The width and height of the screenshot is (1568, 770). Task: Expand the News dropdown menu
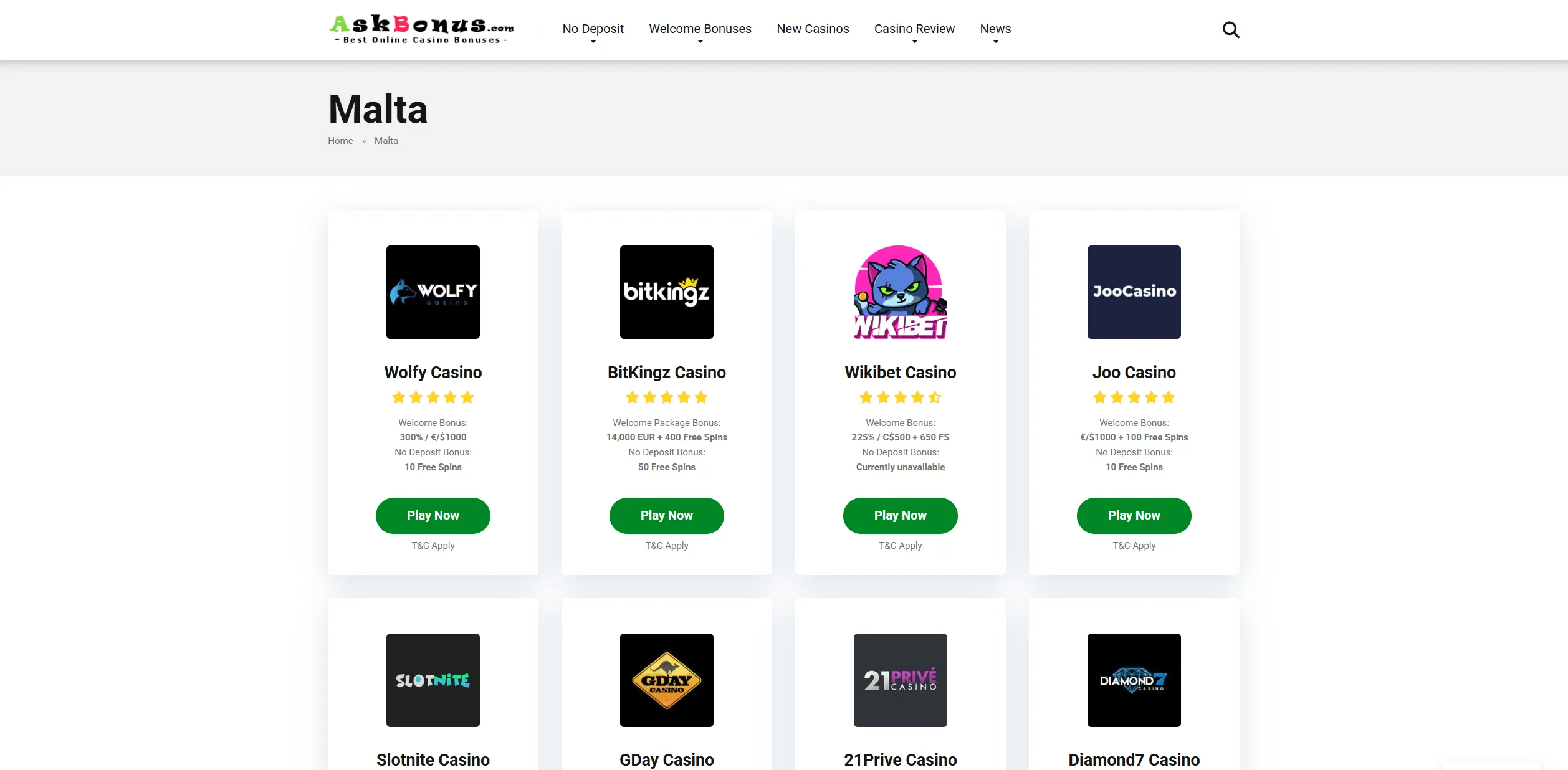(995, 29)
